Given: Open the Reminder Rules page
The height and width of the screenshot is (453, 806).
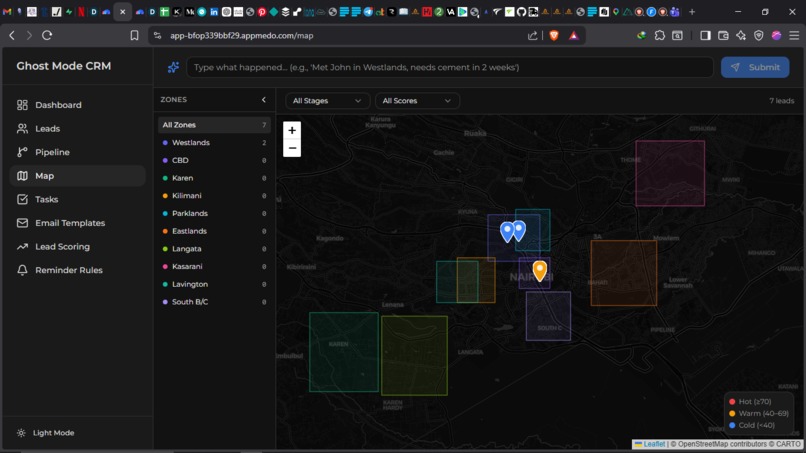Looking at the screenshot, I should pyautogui.click(x=77, y=270).
